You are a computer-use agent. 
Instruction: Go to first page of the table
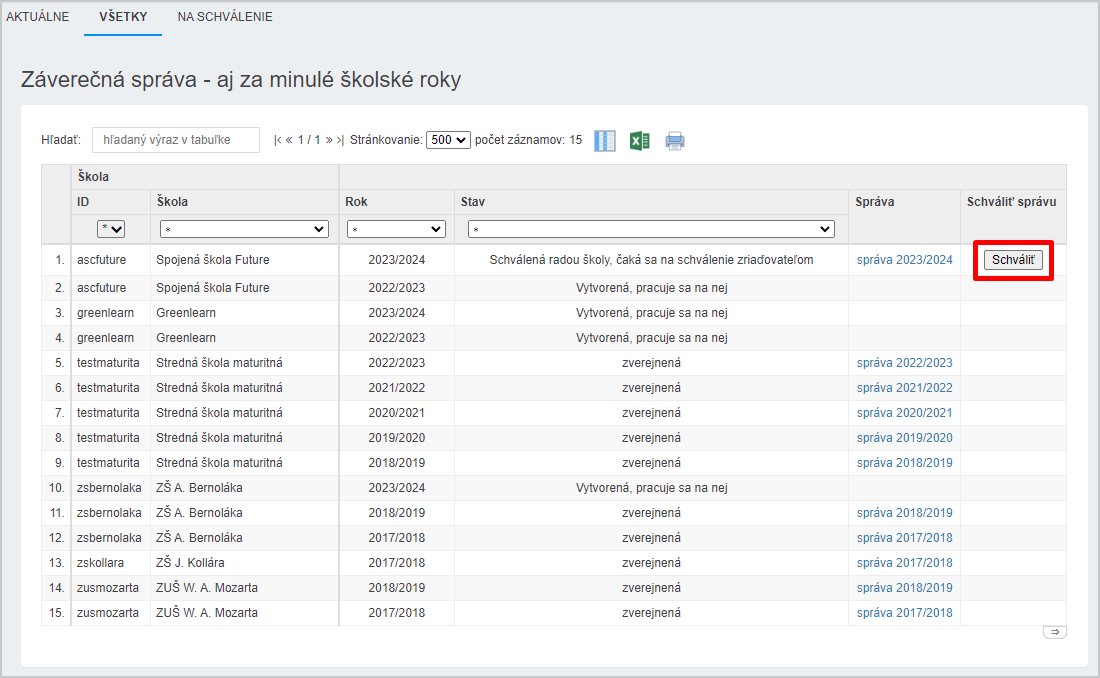pyautogui.click(x=278, y=140)
